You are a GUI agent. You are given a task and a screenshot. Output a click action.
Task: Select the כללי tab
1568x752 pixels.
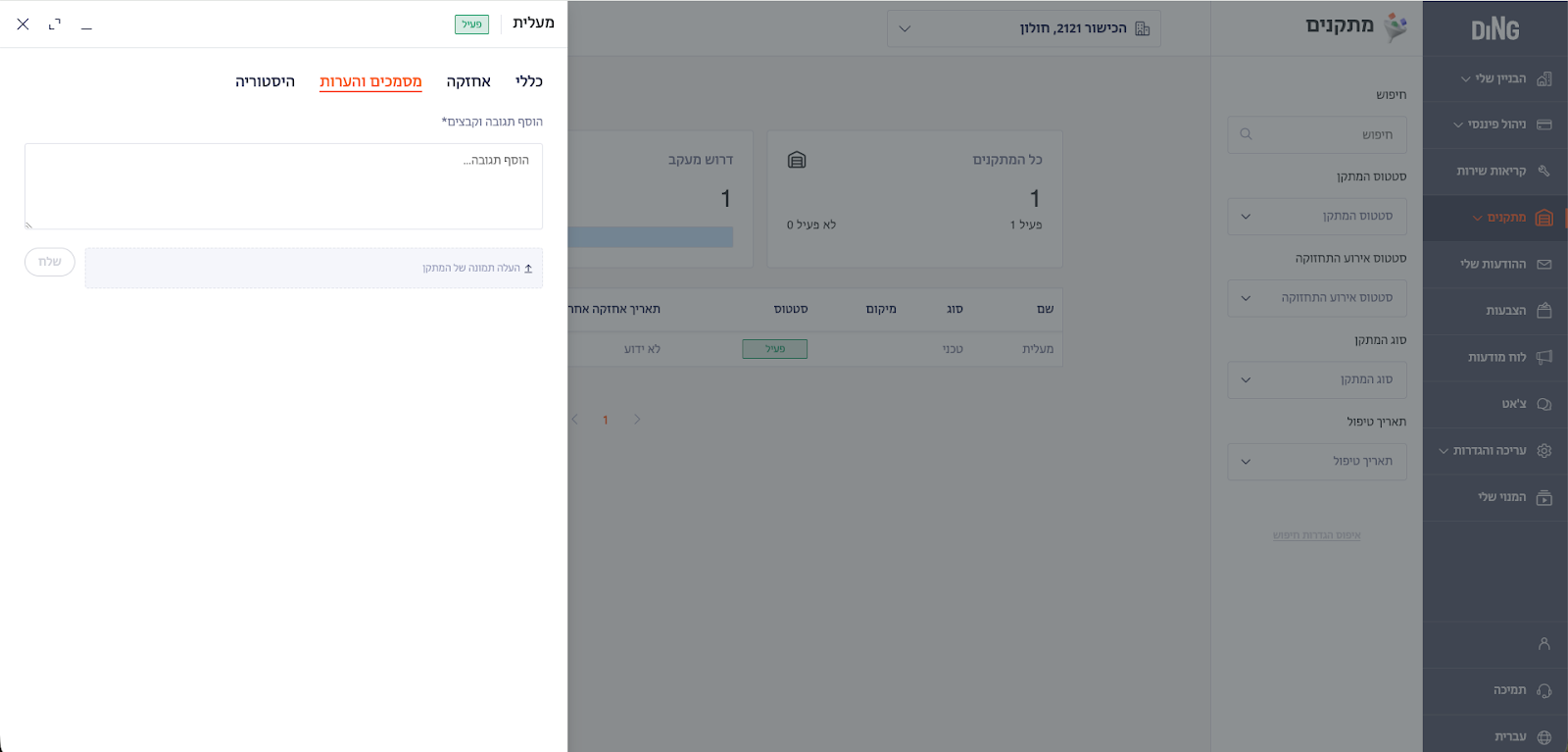(x=529, y=81)
